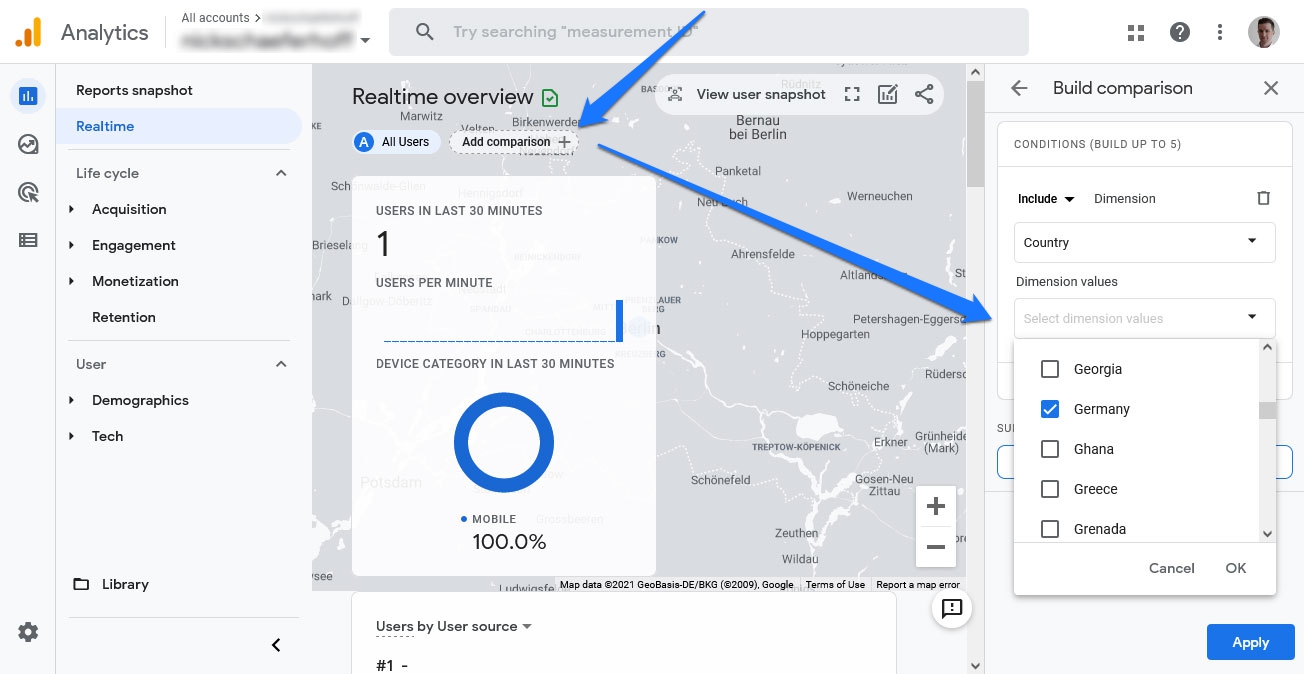
Task: Click the blue Apply button
Action: 1251,642
